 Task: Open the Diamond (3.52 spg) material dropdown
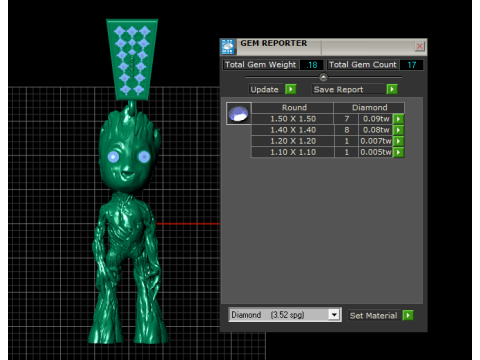[334, 315]
